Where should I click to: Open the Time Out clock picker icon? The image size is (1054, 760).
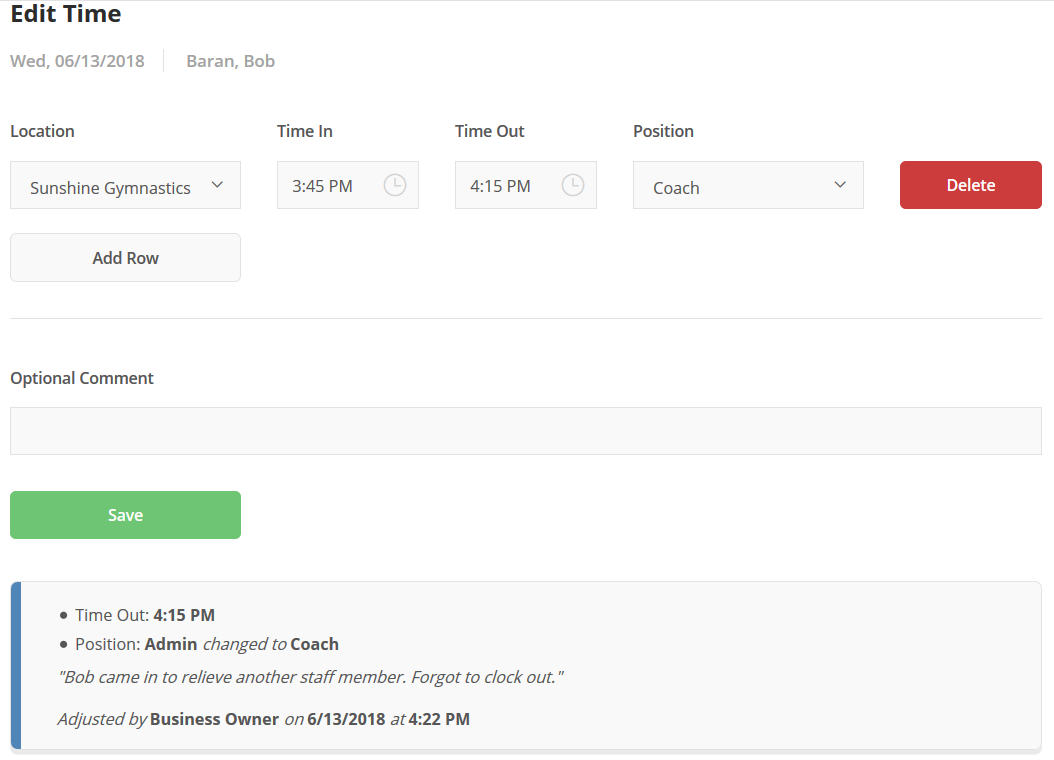click(573, 185)
